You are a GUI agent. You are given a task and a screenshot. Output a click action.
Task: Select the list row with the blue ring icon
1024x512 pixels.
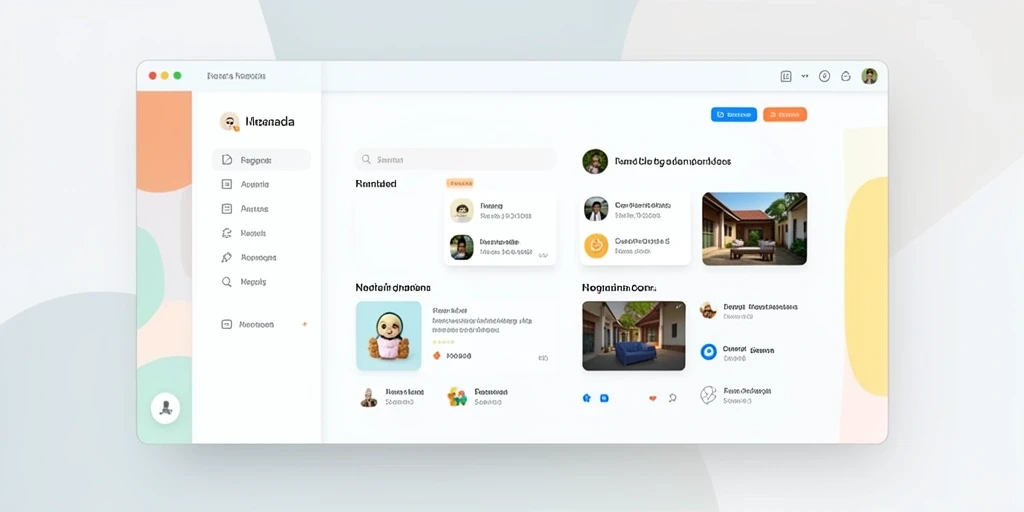738,353
